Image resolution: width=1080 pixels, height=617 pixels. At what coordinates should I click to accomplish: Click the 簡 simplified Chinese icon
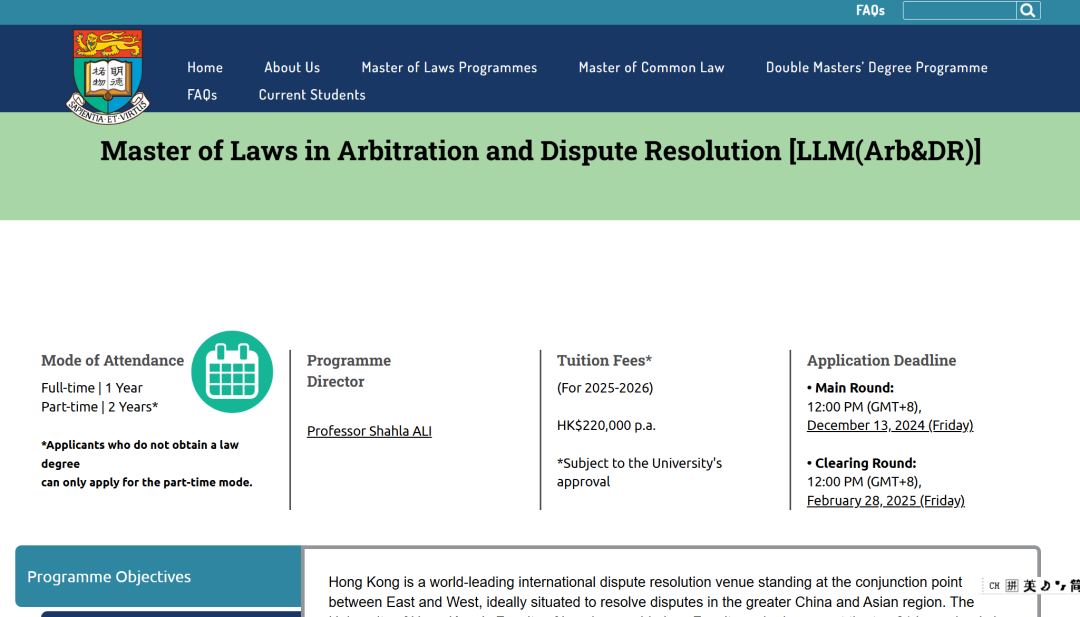[x=1074, y=586]
